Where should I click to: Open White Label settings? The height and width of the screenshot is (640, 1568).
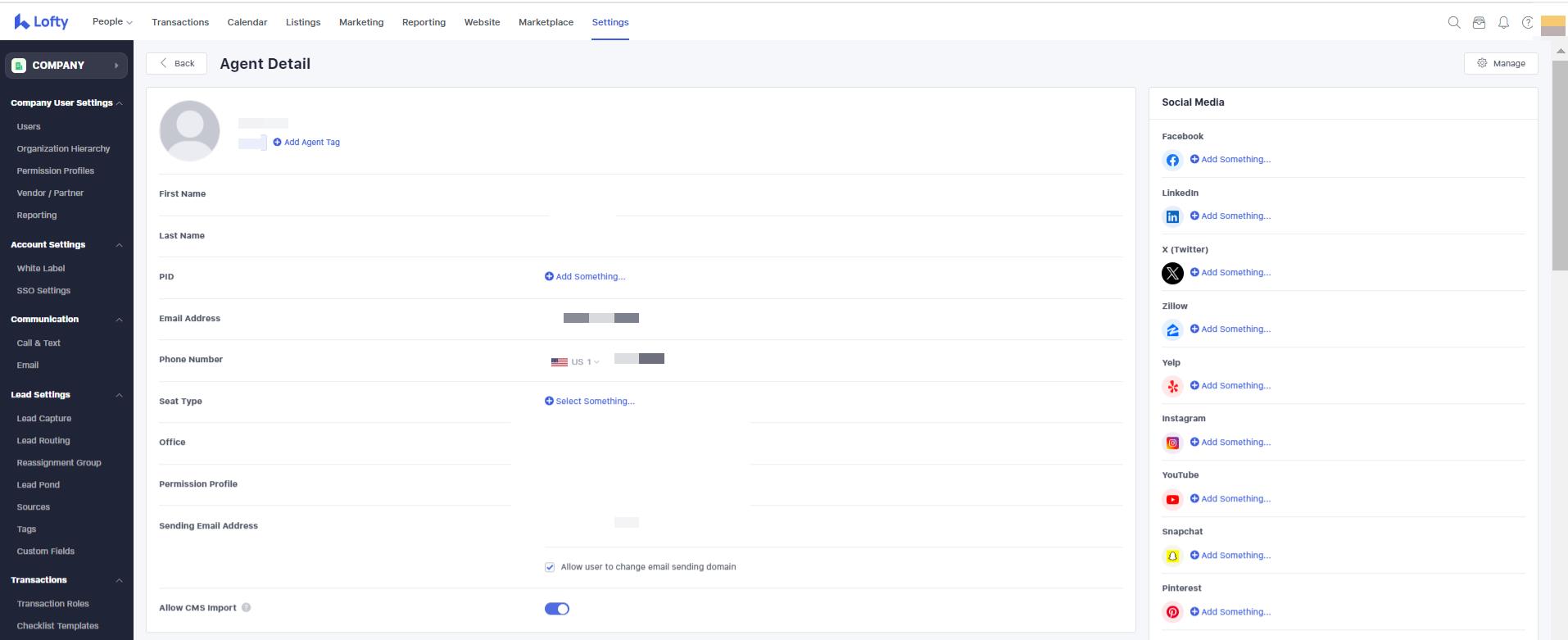(41, 268)
